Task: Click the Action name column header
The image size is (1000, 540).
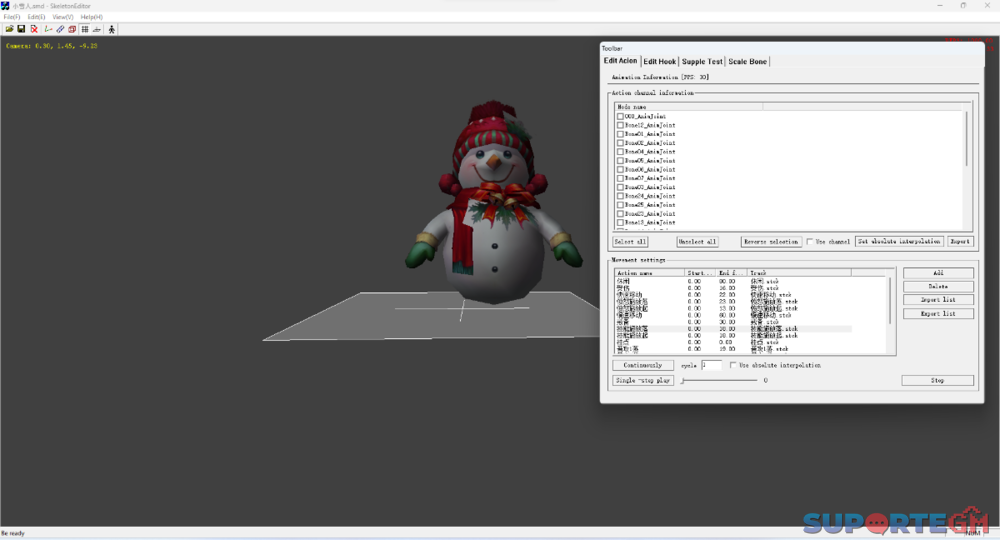Action: click(648, 272)
